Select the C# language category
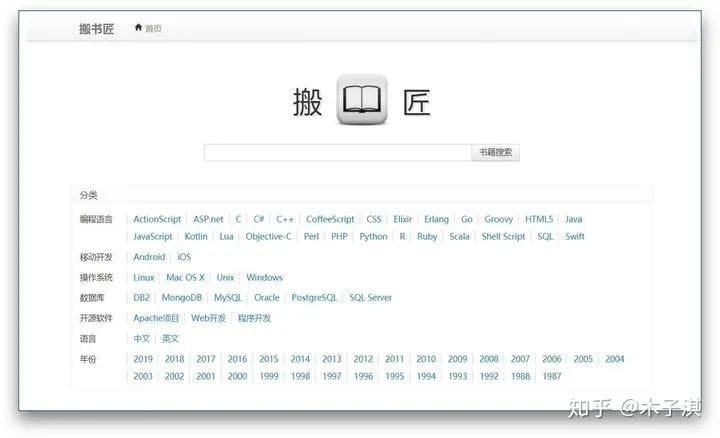 tap(259, 219)
